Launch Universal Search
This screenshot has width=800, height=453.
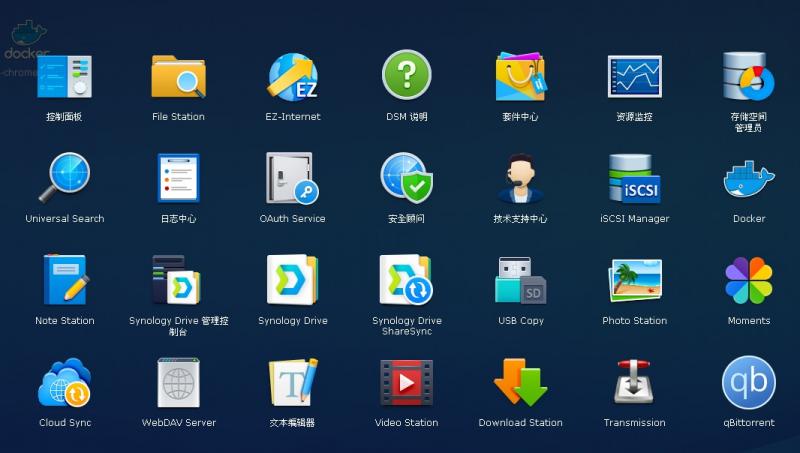[65, 178]
